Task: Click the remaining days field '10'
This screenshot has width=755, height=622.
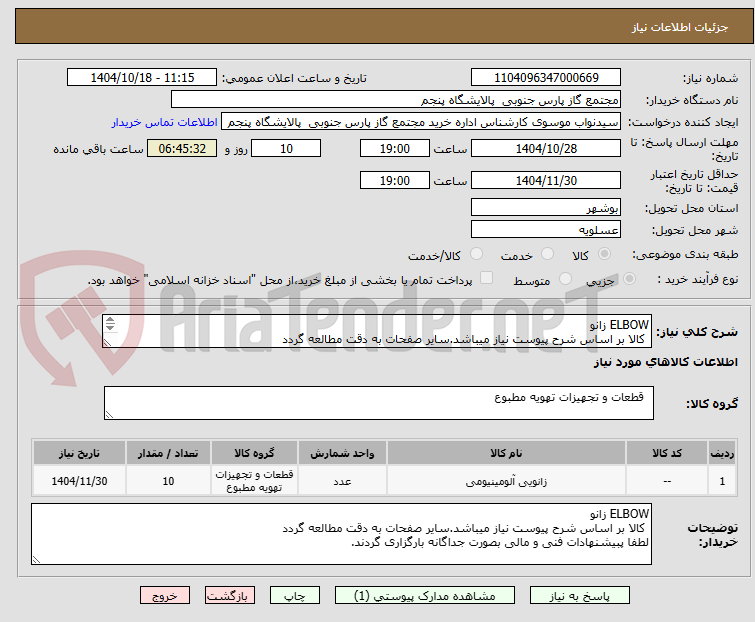Action: click(x=286, y=148)
